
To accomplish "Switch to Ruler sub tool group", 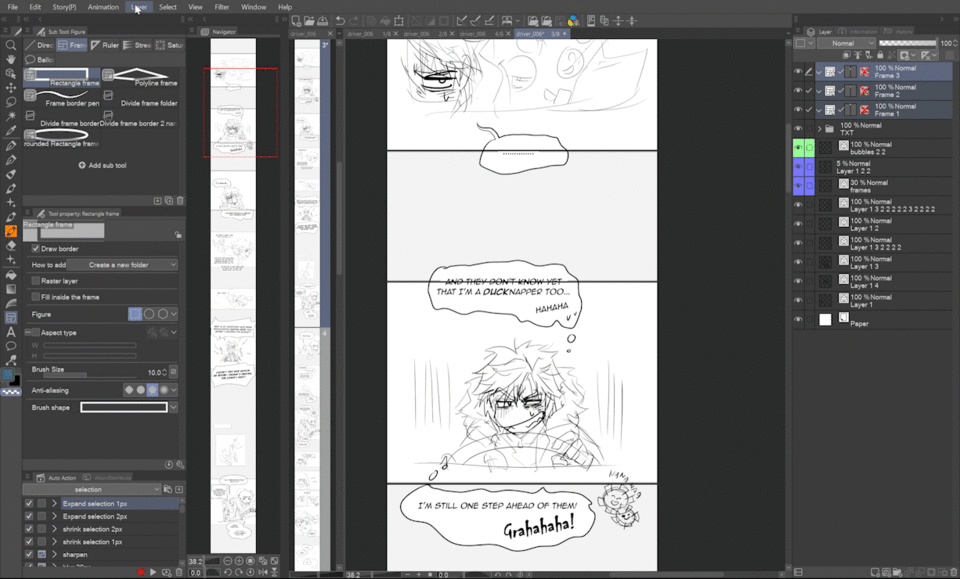I will tap(105, 45).
